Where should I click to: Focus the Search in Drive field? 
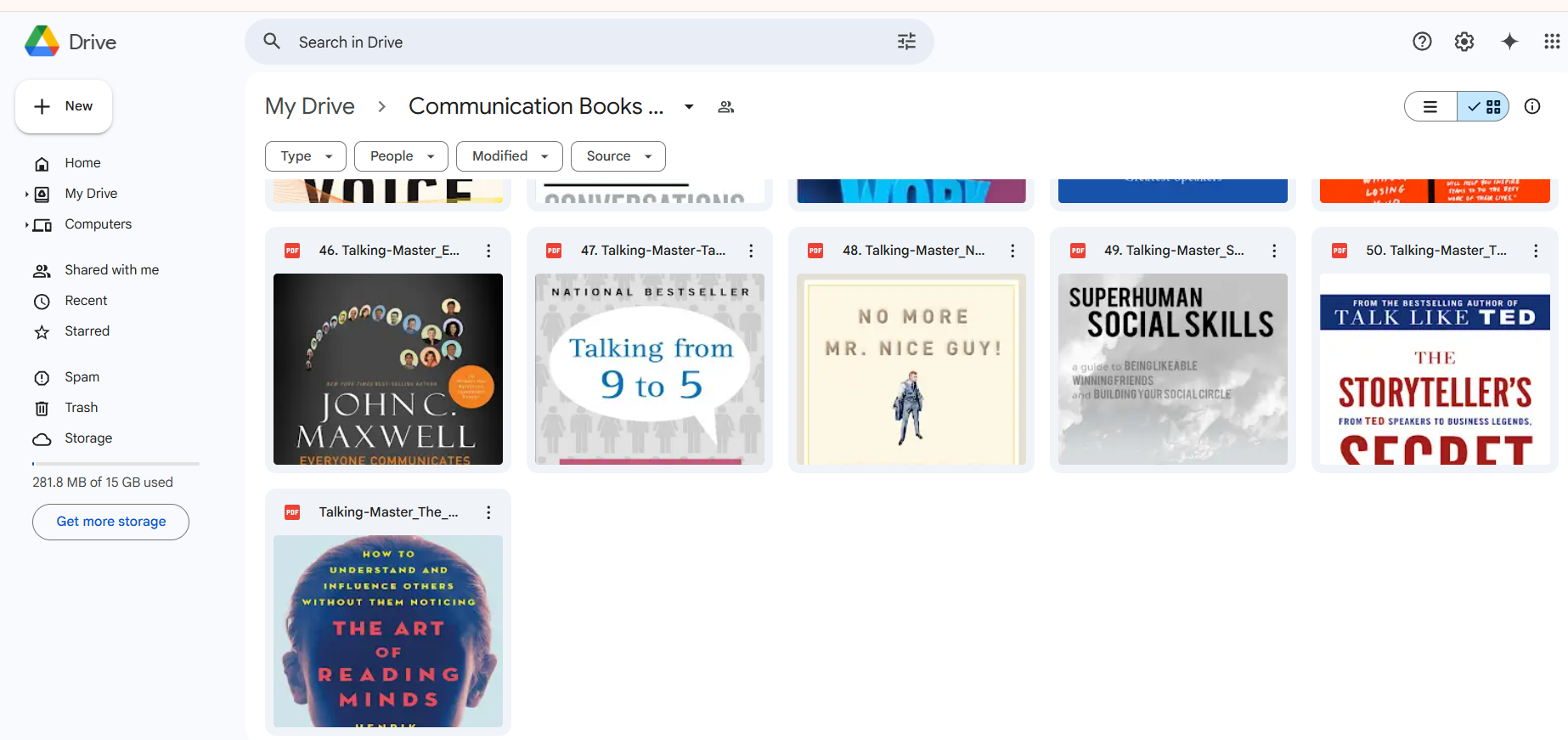[x=589, y=42]
